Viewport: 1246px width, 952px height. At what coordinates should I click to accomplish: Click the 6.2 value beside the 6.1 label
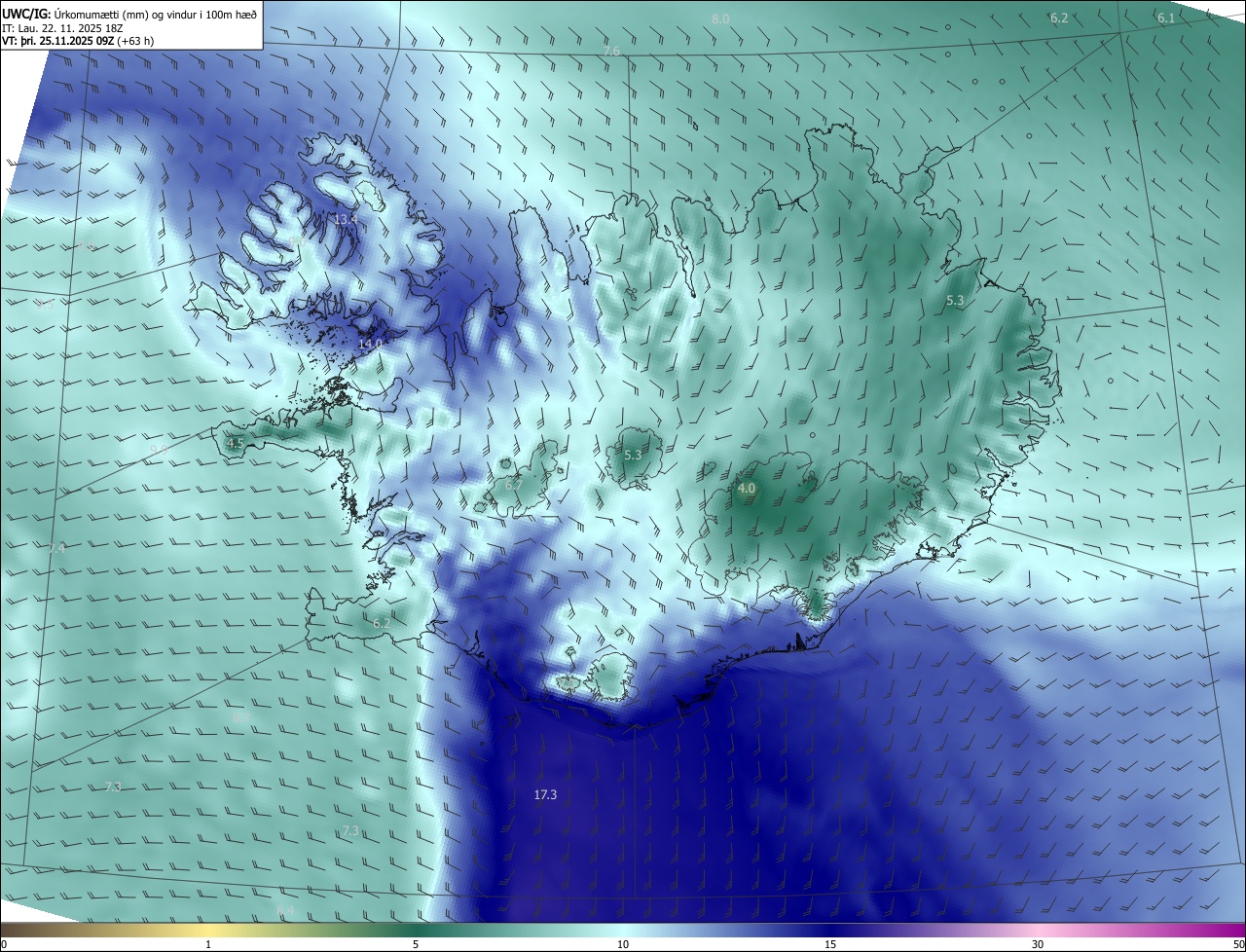[x=1060, y=18]
